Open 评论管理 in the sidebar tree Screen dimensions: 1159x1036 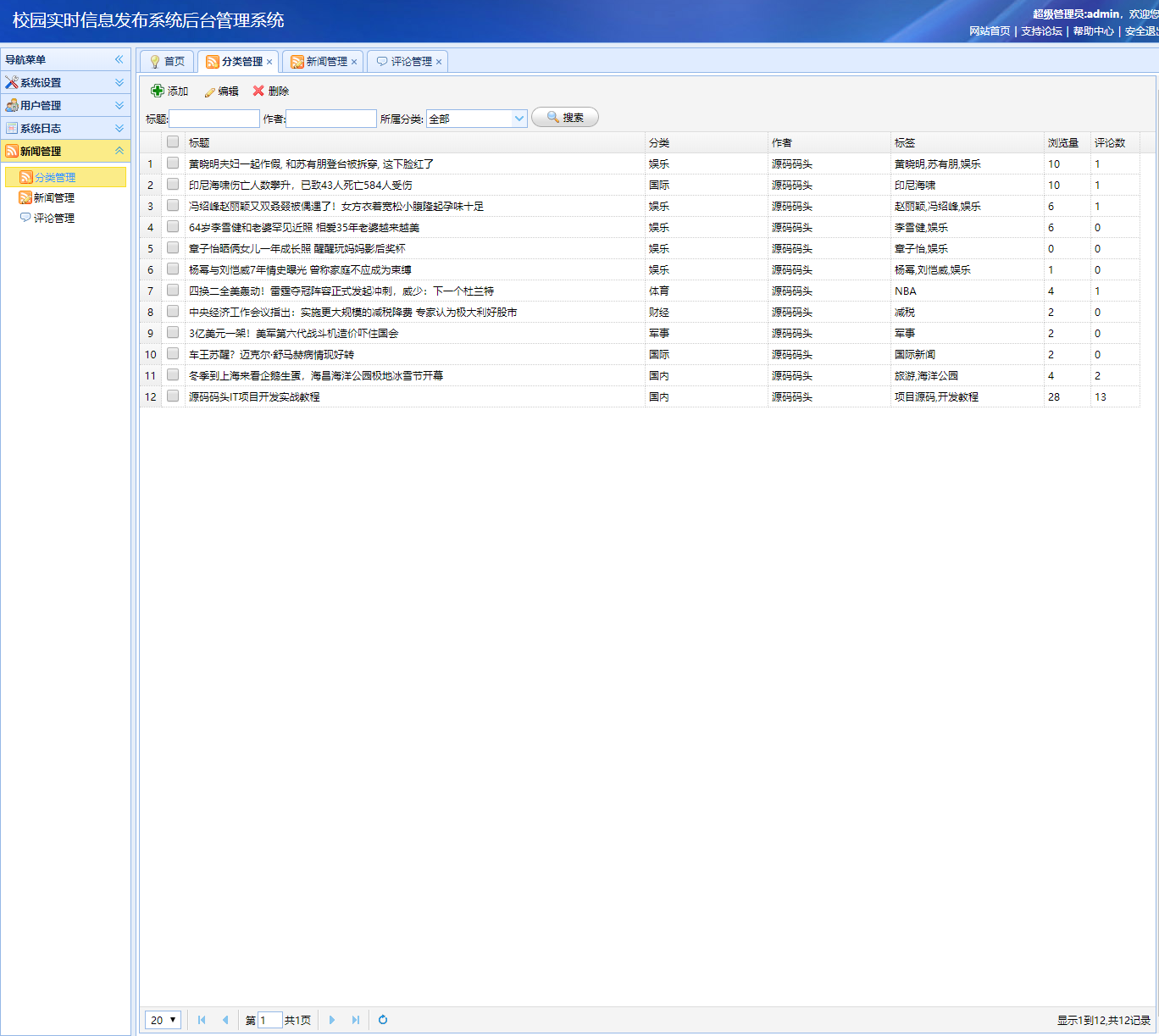pyautogui.click(x=53, y=218)
